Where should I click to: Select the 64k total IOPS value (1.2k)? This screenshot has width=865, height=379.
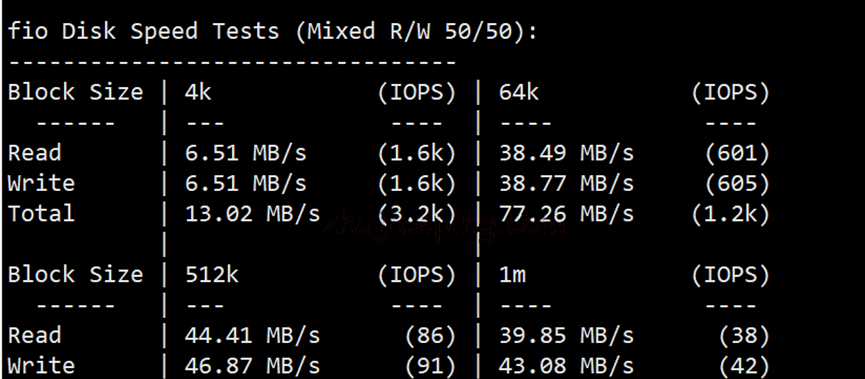(730, 214)
